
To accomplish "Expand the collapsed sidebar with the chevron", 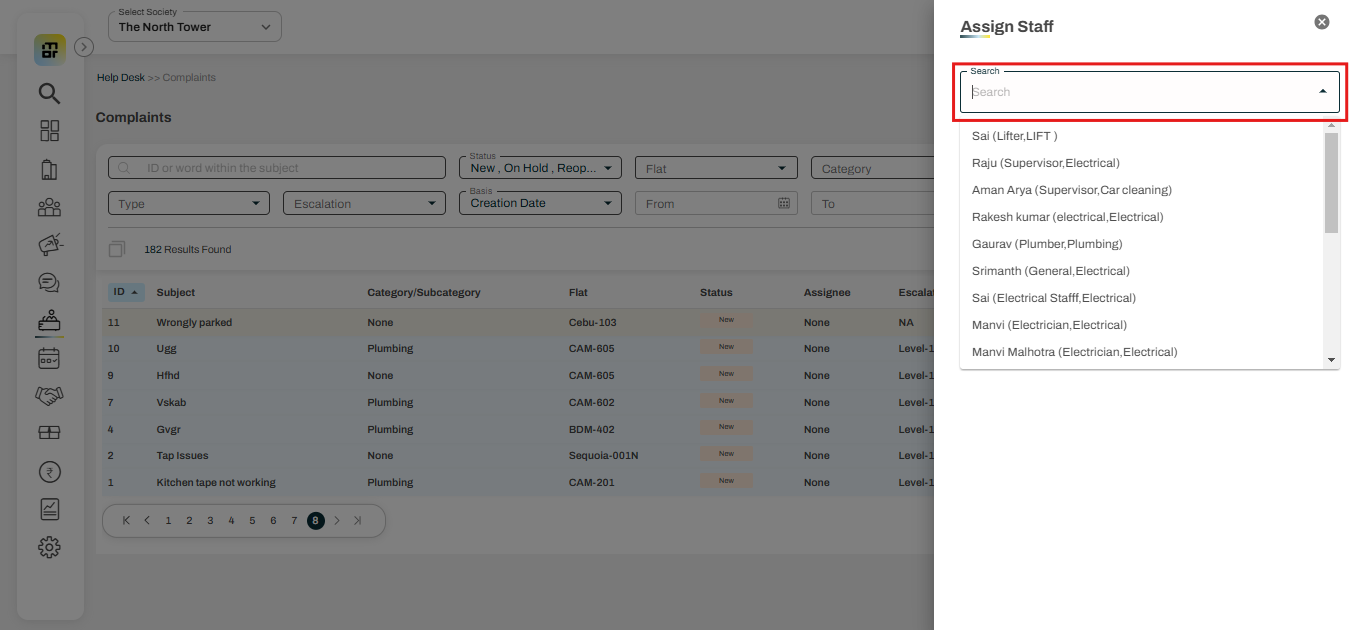I will [84, 46].
